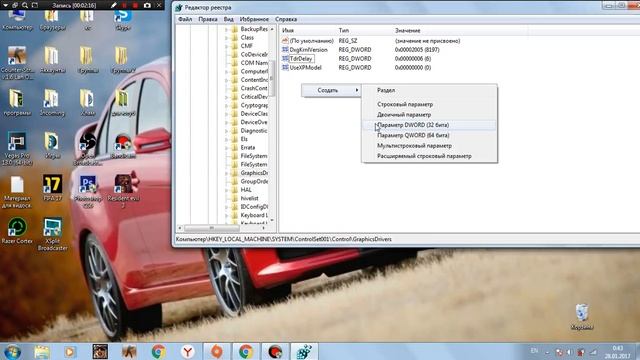Expand the GraphicsDr tree key

click(x=227, y=173)
